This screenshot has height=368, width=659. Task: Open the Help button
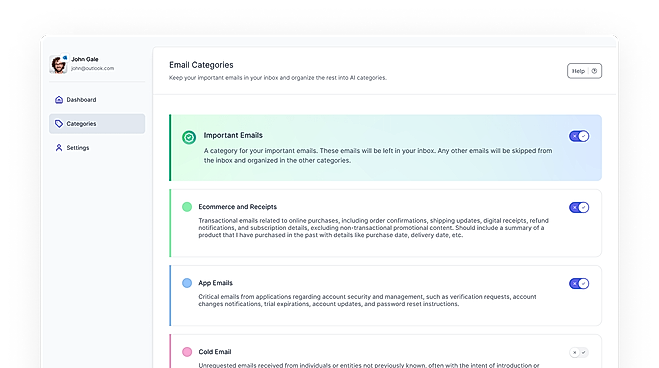pyautogui.click(x=584, y=71)
